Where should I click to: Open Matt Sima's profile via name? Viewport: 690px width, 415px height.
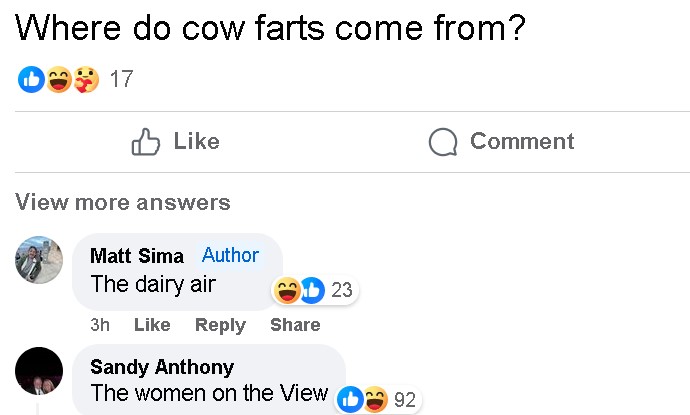[x=137, y=256]
